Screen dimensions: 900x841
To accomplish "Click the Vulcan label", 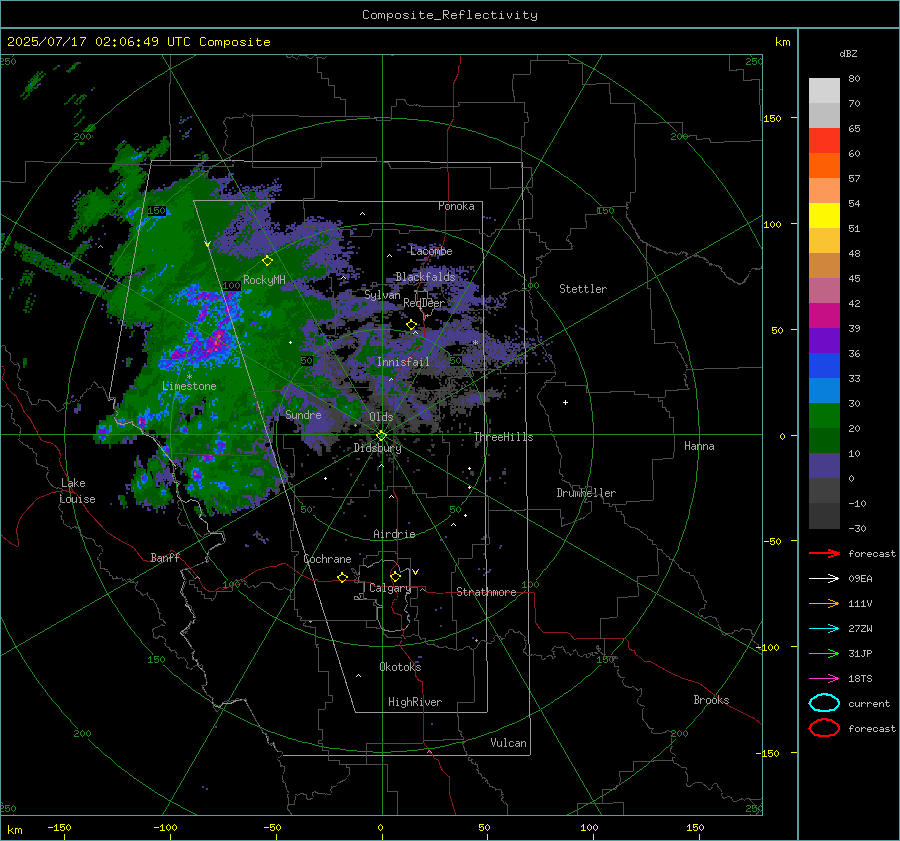I will click(x=508, y=743).
